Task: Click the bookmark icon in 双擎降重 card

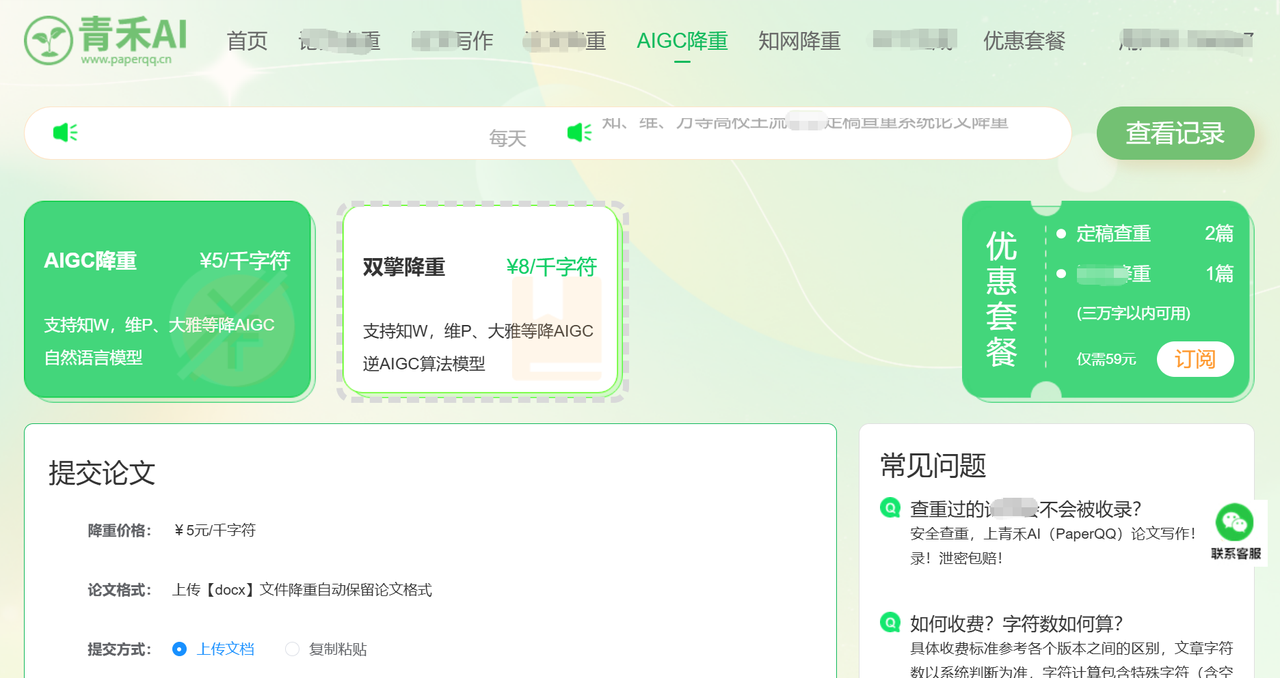Action: click(x=557, y=328)
